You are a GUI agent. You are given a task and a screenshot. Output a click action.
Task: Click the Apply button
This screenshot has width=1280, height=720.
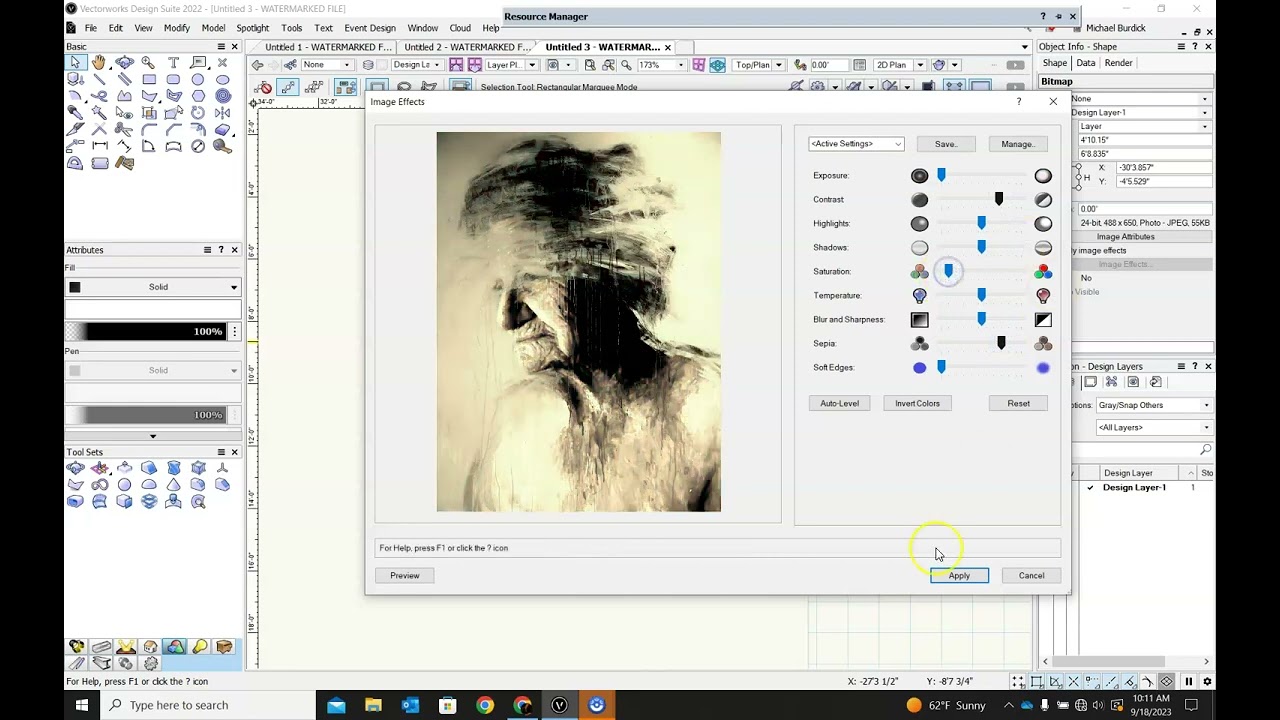pos(959,576)
